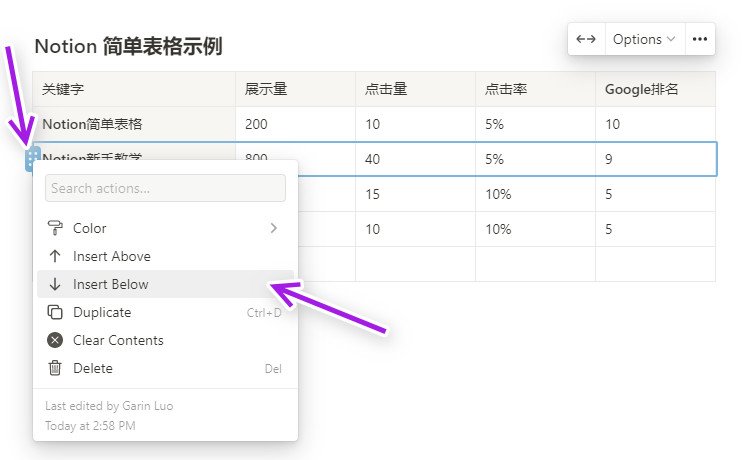
Task: Click Google排名 cell in fourth data row
Action: [656, 229]
